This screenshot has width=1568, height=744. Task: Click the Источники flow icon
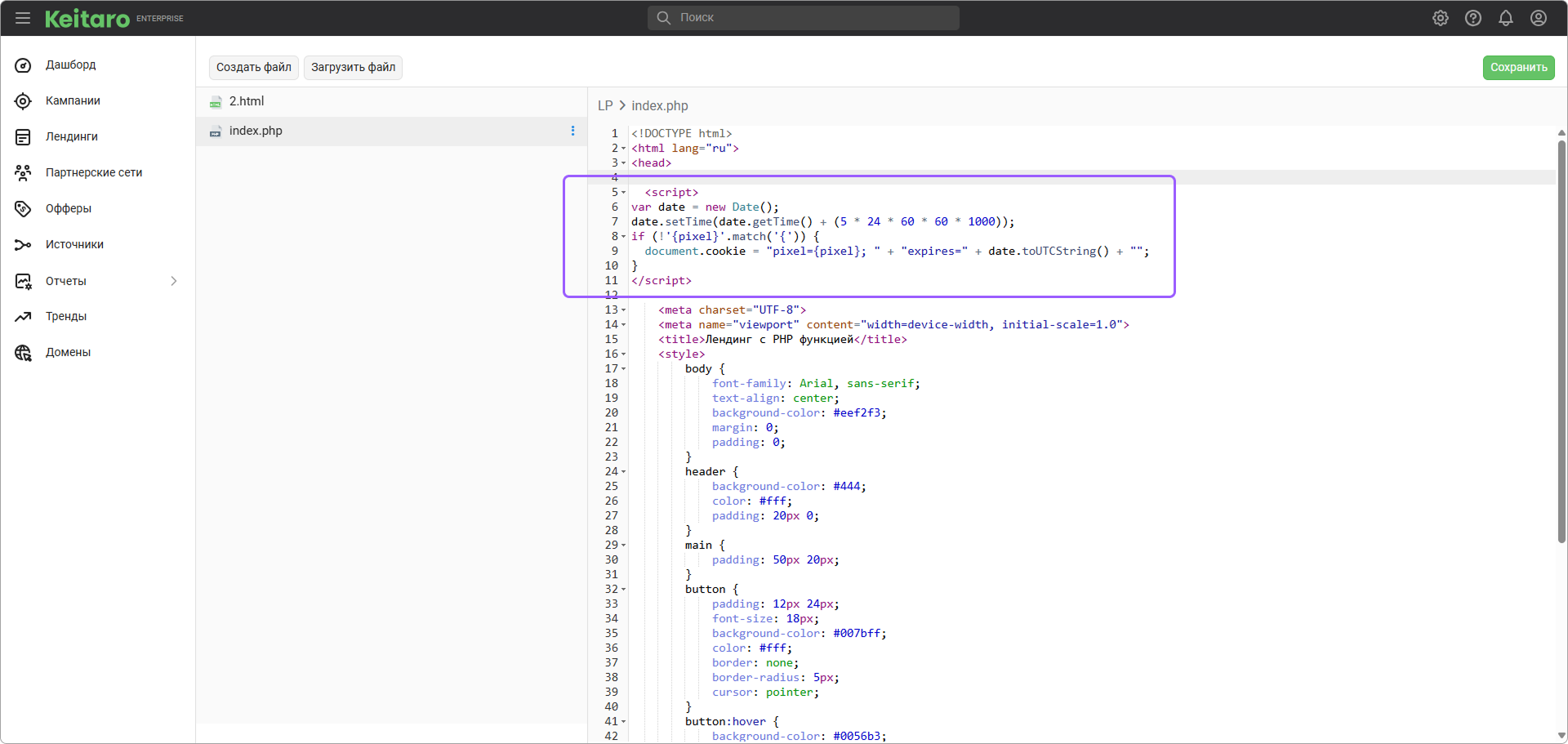pyautogui.click(x=23, y=245)
